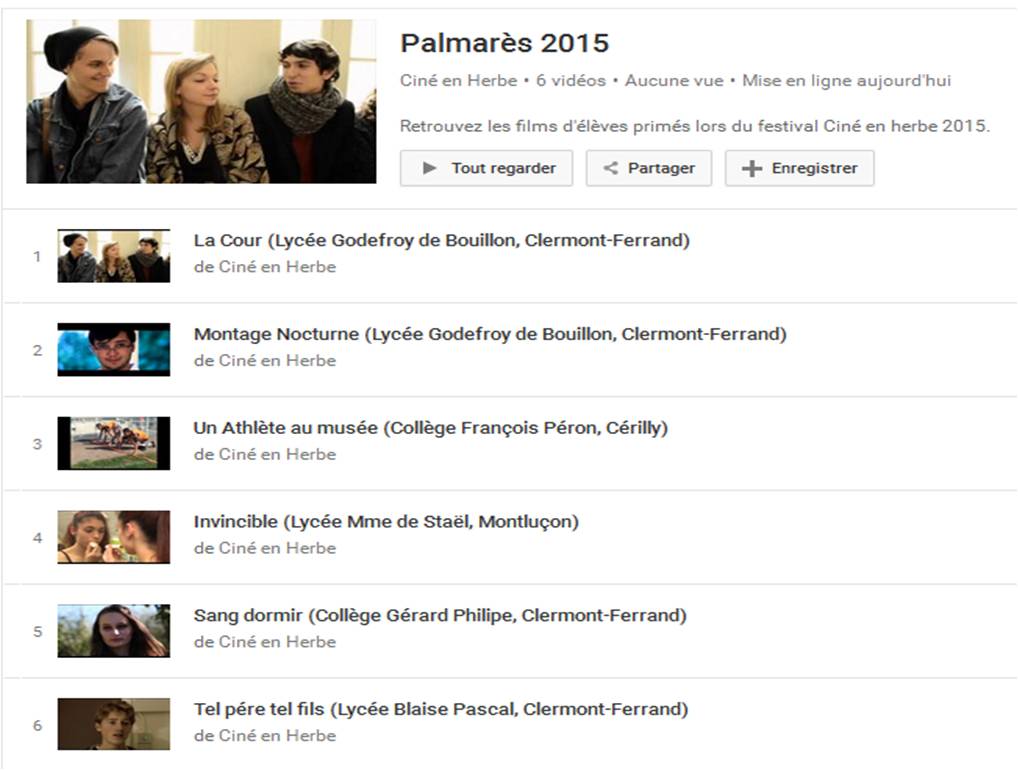The height and width of the screenshot is (770, 1018).
Task: Click index number 2 beside Montage Nocturne
Action: click(x=38, y=351)
